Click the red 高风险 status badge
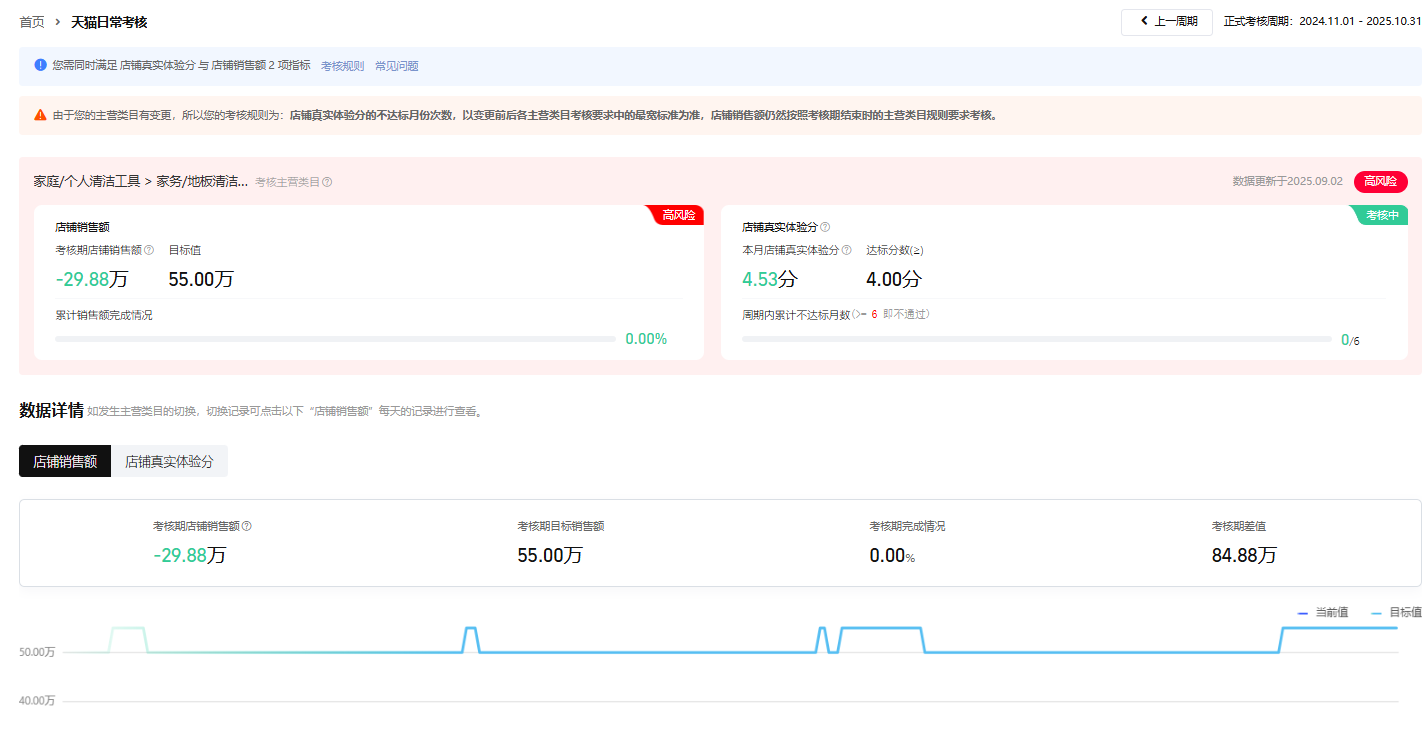Image resolution: width=1428 pixels, height=730 pixels. coord(1380,181)
